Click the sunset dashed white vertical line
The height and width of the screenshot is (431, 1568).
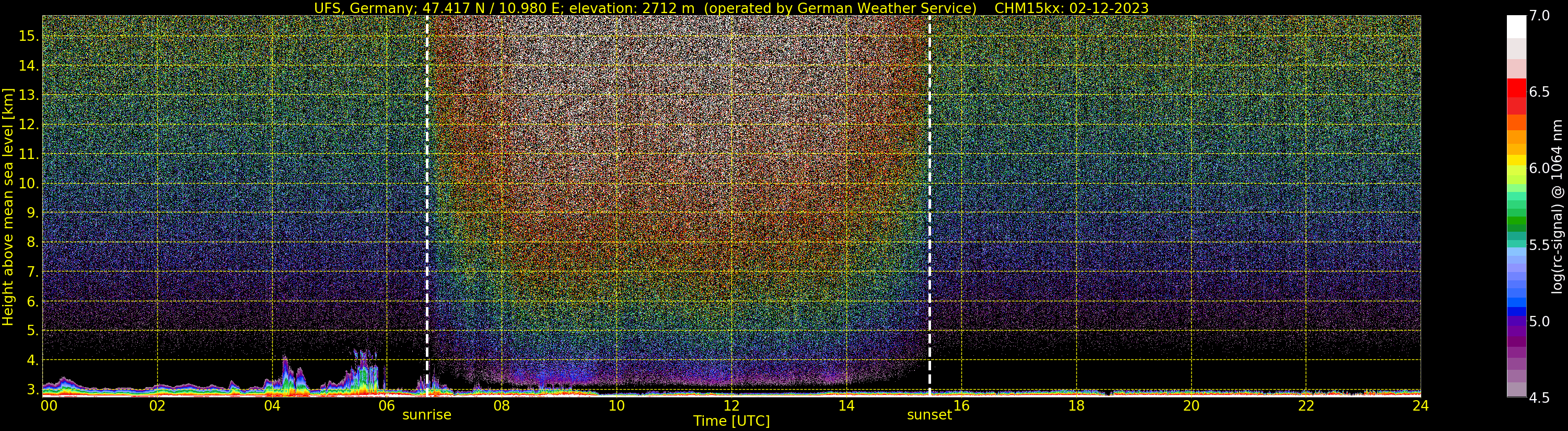click(930, 206)
